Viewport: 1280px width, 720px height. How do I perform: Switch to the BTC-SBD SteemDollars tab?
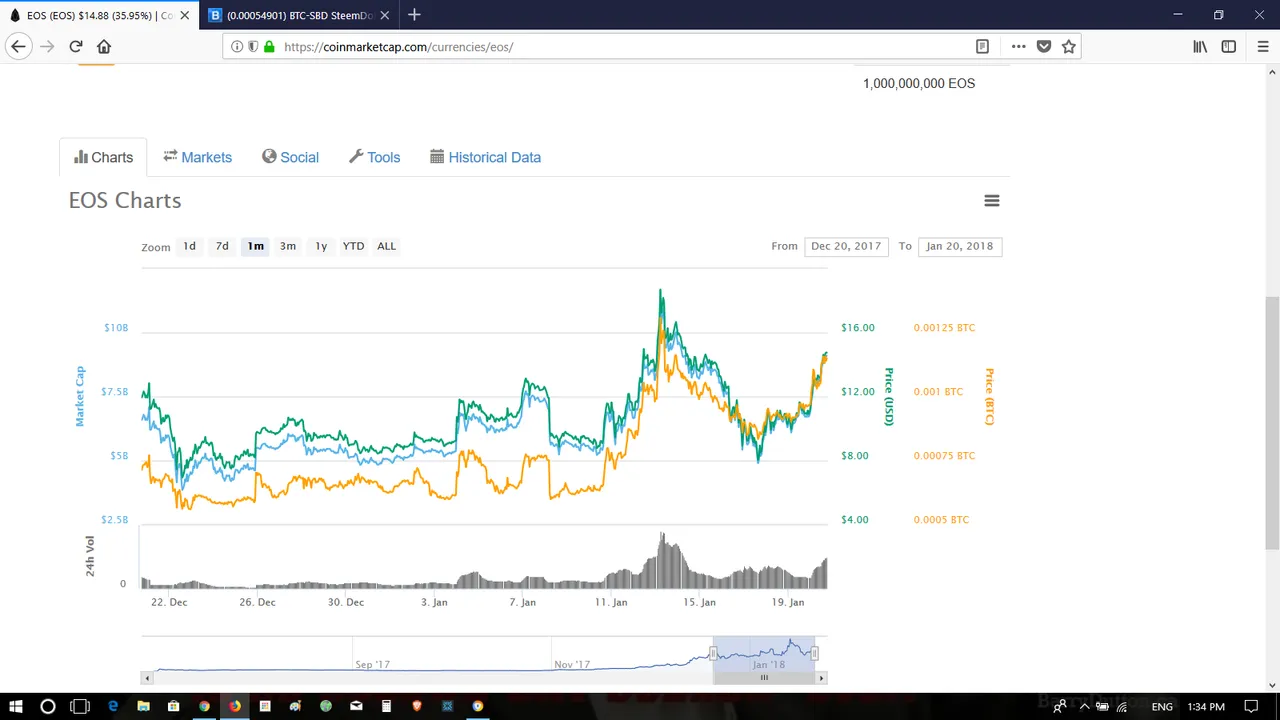299,15
